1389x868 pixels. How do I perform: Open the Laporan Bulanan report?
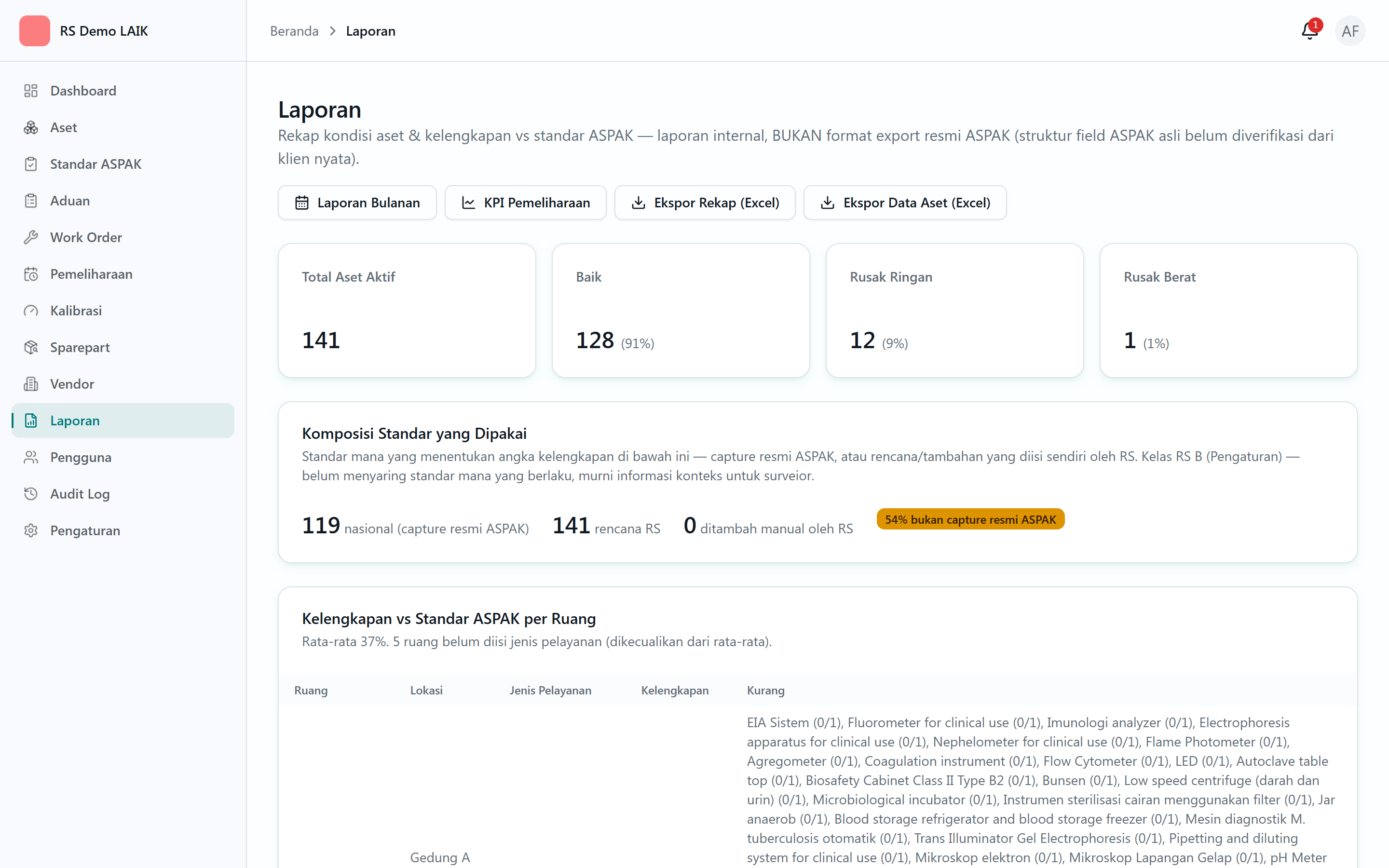point(357,203)
